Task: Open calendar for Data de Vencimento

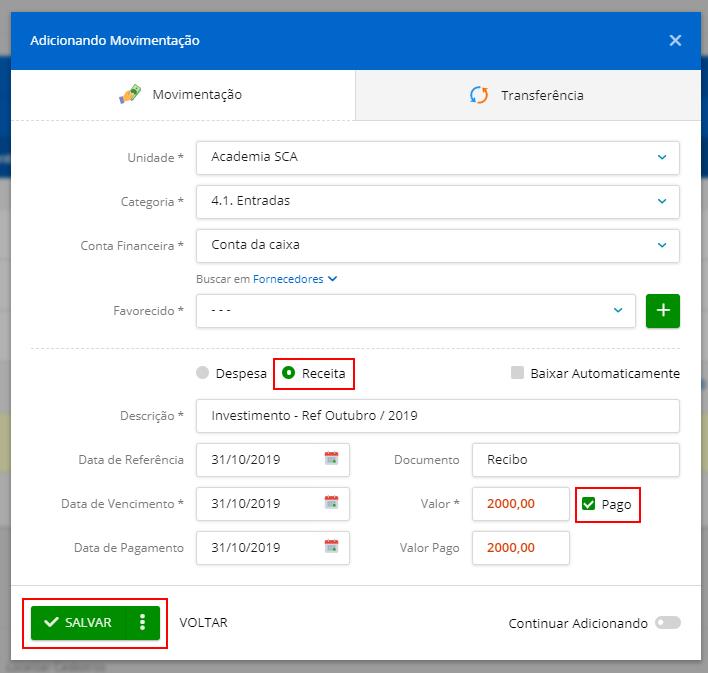Action: click(331, 502)
